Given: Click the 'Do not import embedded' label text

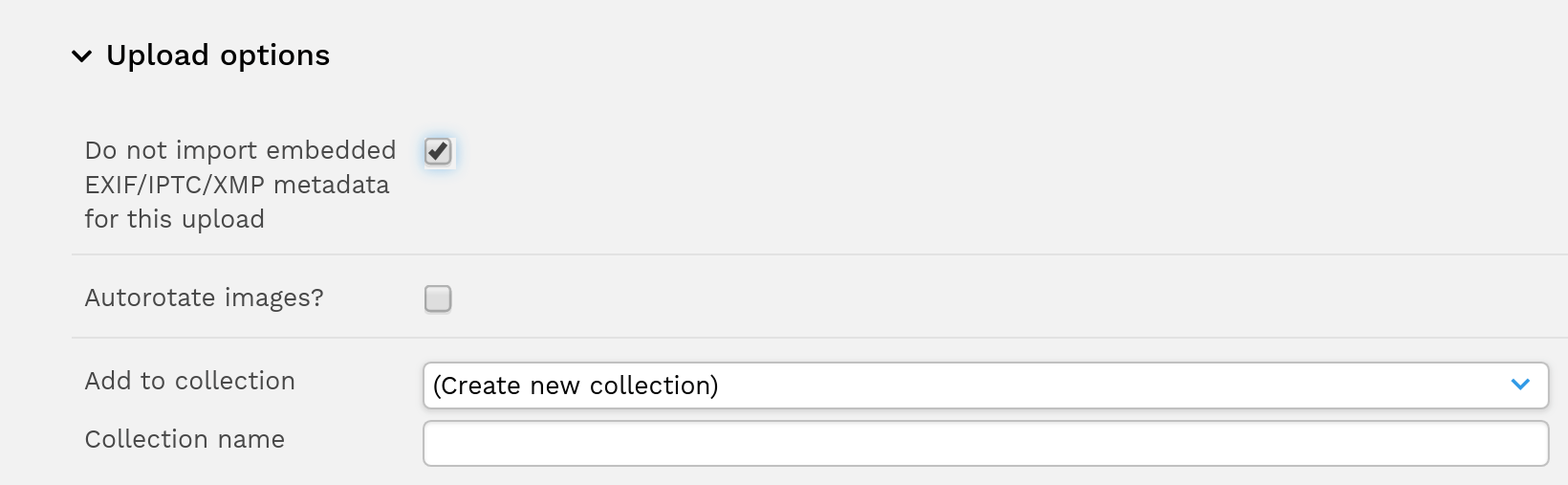Looking at the screenshot, I should pyautogui.click(x=240, y=150).
